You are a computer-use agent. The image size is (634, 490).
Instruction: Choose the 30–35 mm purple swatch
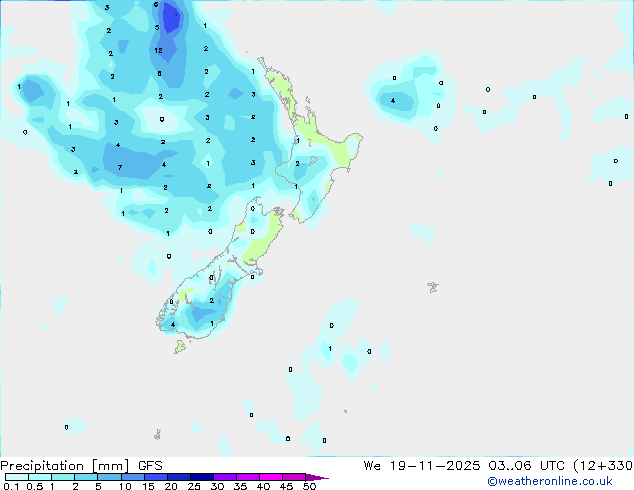click(x=225, y=477)
